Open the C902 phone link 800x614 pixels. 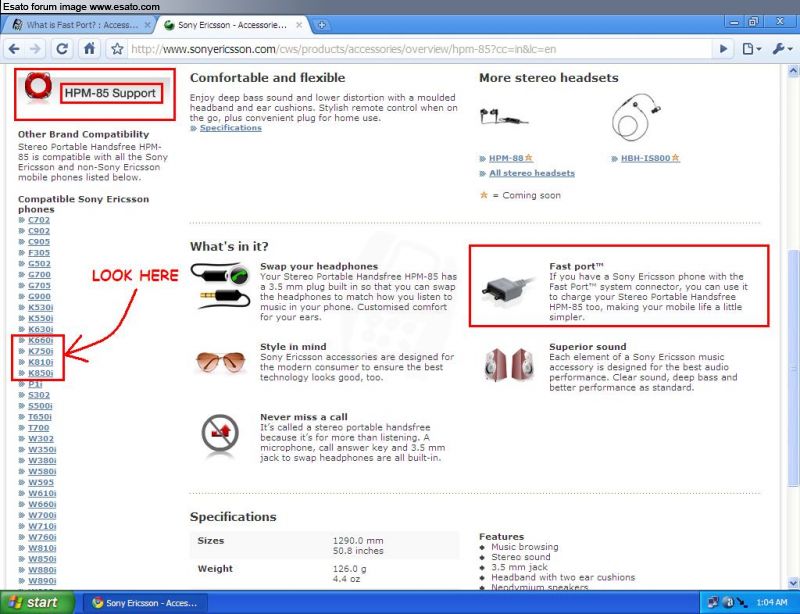39,231
